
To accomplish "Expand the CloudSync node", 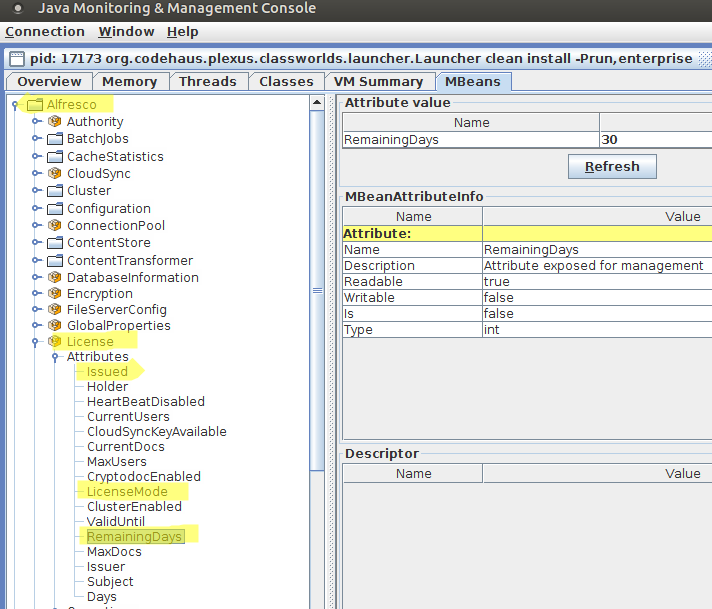I will [x=35, y=173].
